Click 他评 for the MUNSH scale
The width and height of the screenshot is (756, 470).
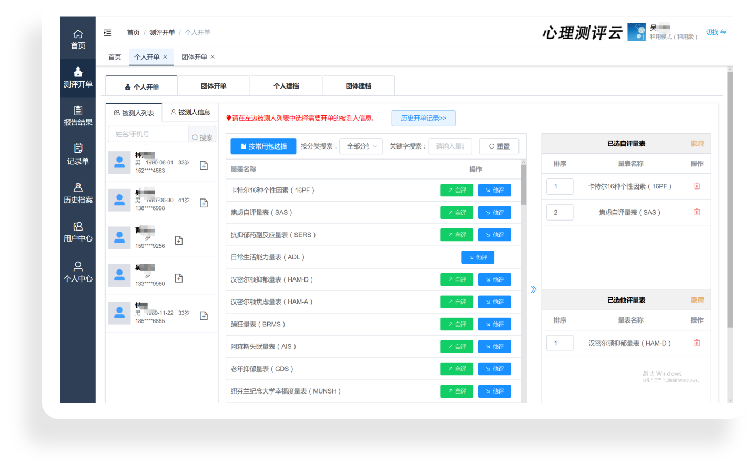[x=494, y=391]
